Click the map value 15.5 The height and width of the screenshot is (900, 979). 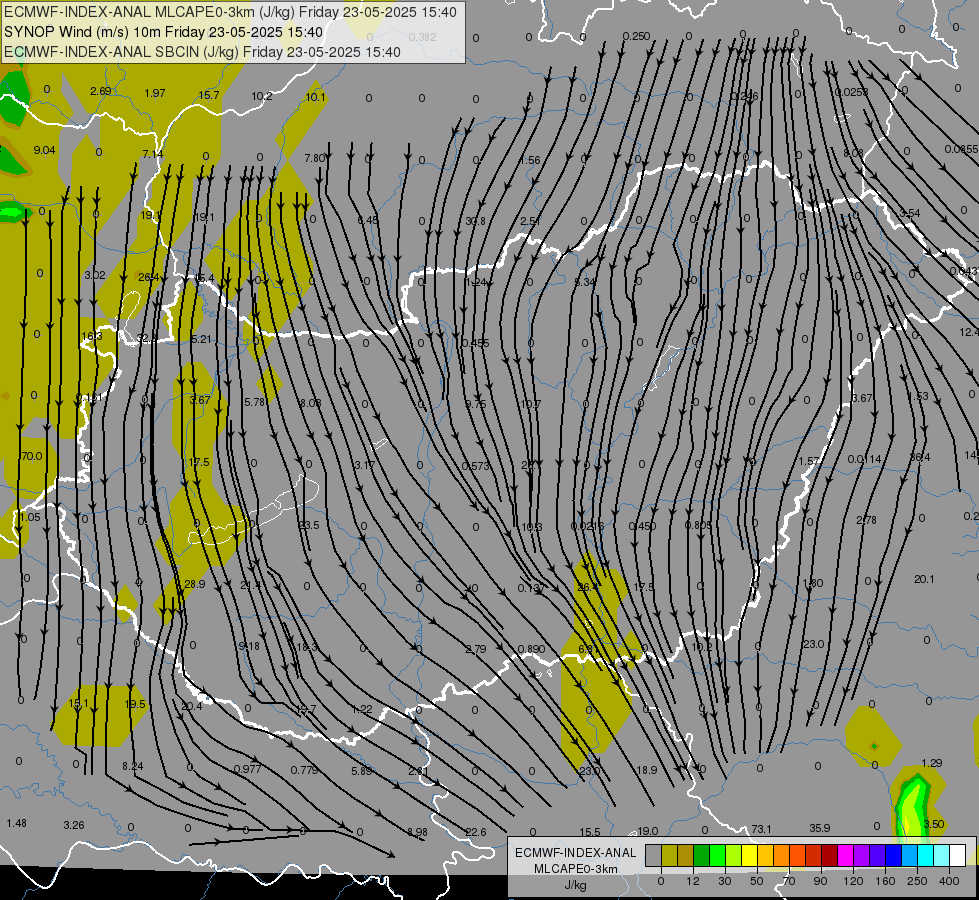click(x=590, y=832)
